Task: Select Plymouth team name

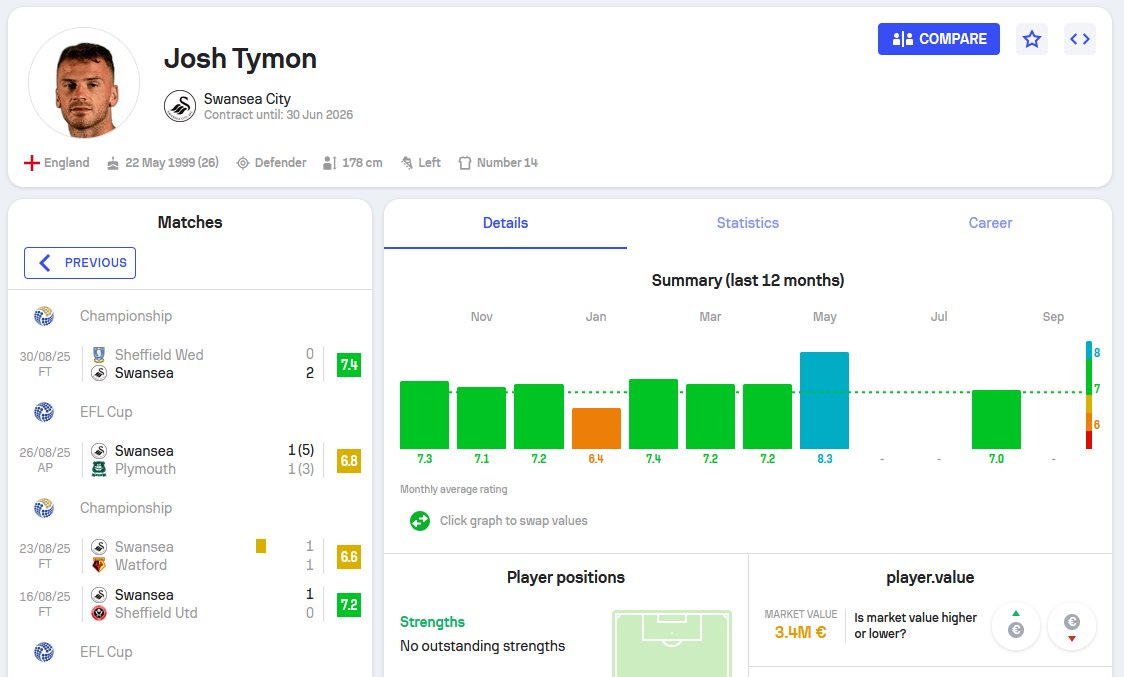Action: 146,469
